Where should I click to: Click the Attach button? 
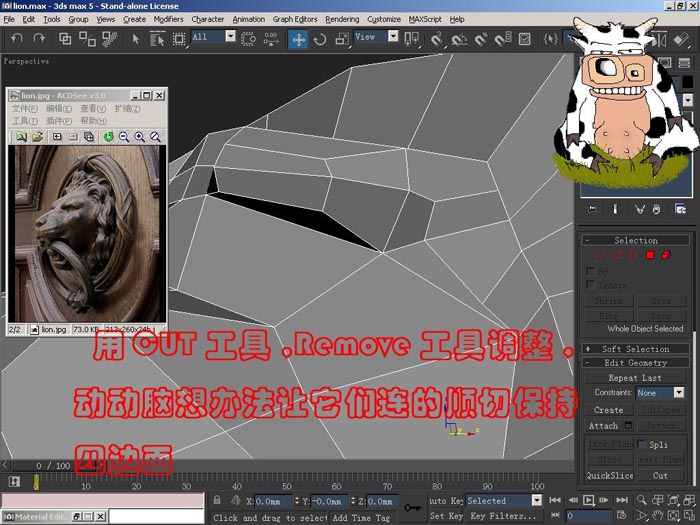[604, 426]
